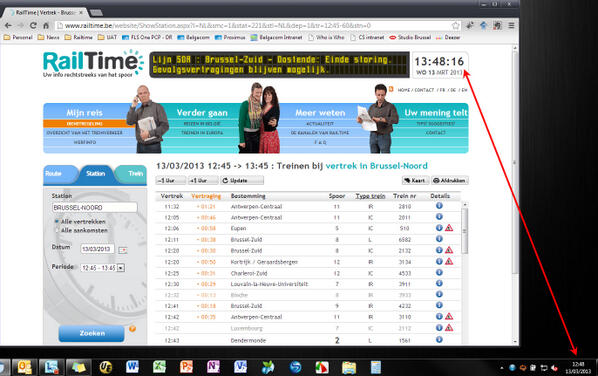Click warning triangle for train 3134
Viewport: 598px width, 376px height.
pos(449,262)
